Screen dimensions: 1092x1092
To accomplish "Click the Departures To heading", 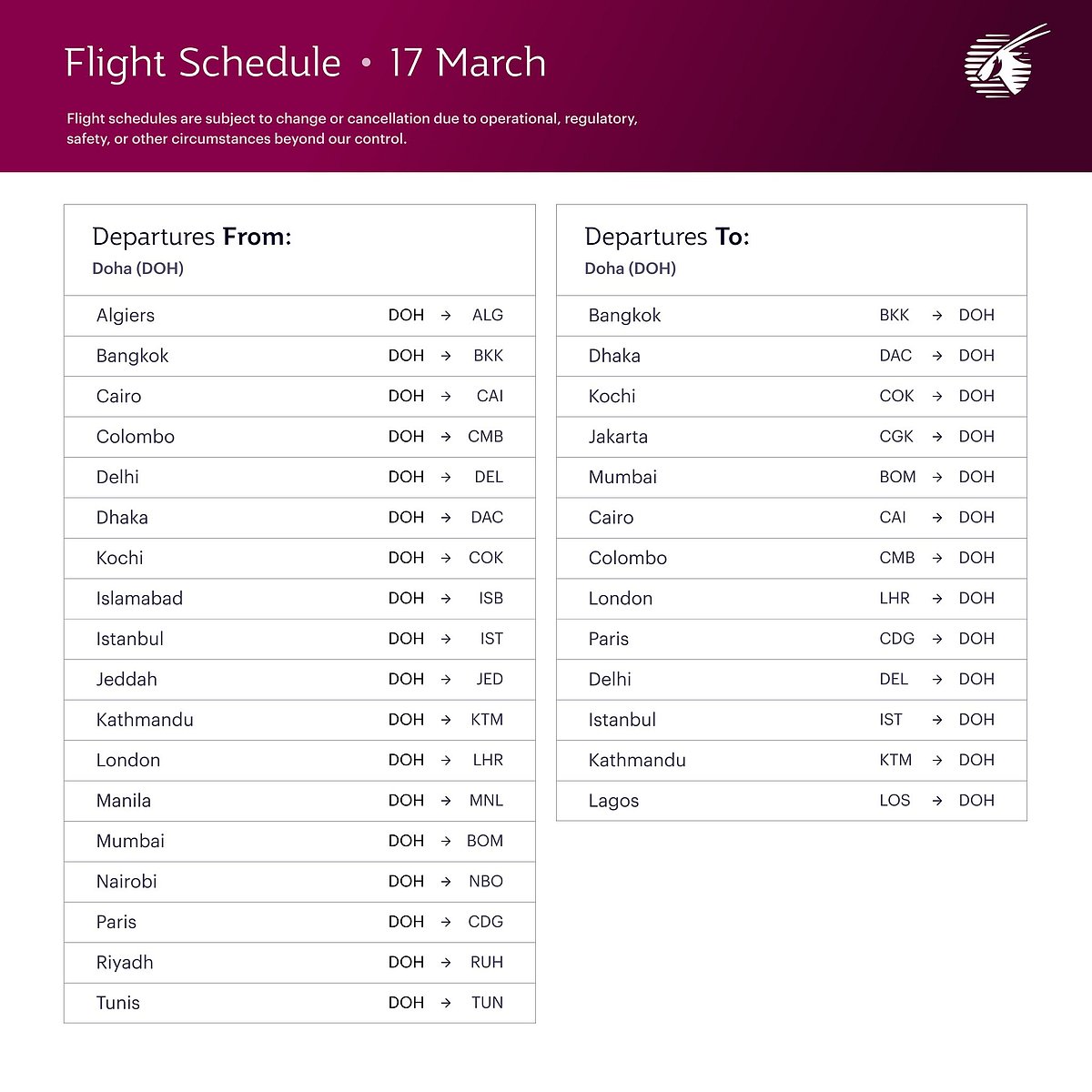I will (x=666, y=237).
